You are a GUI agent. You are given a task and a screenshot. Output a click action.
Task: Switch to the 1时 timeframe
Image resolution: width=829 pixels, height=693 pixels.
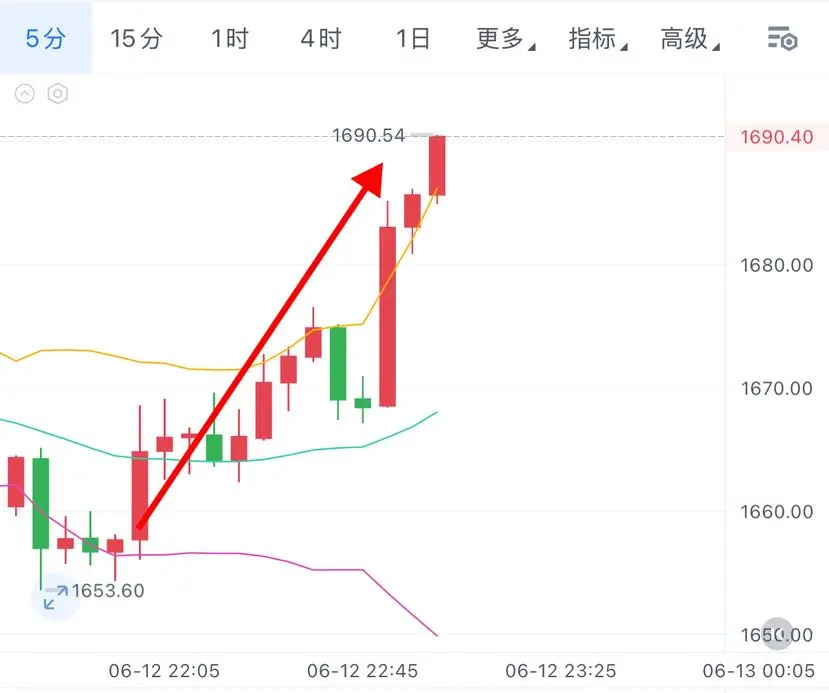pyautogui.click(x=229, y=39)
